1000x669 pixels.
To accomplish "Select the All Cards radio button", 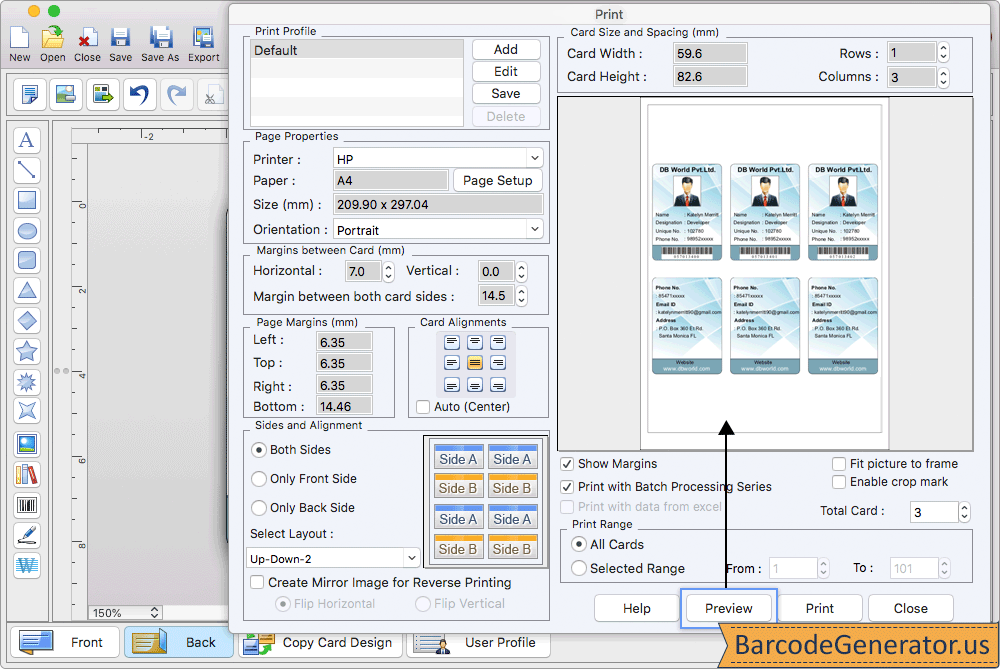I will (x=578, y=544).
